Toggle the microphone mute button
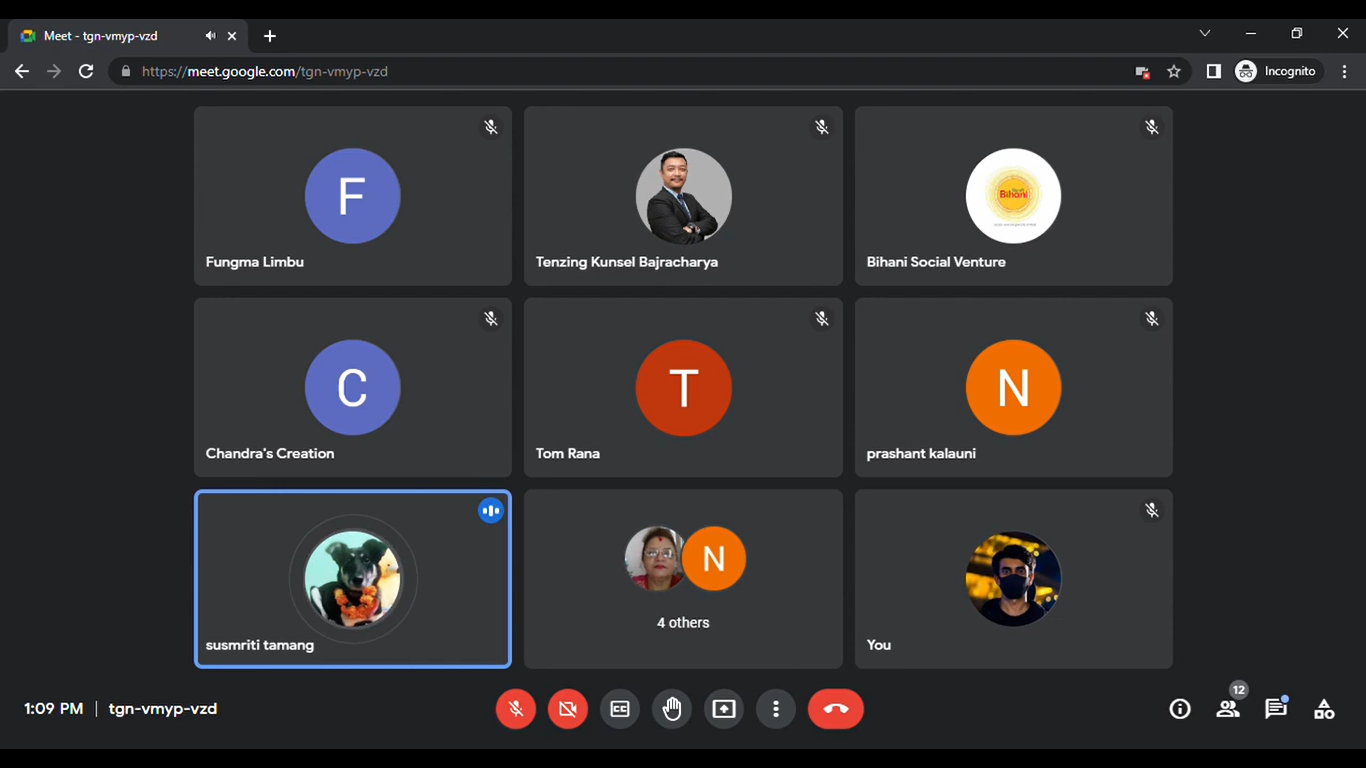 [x=516, y=709]
